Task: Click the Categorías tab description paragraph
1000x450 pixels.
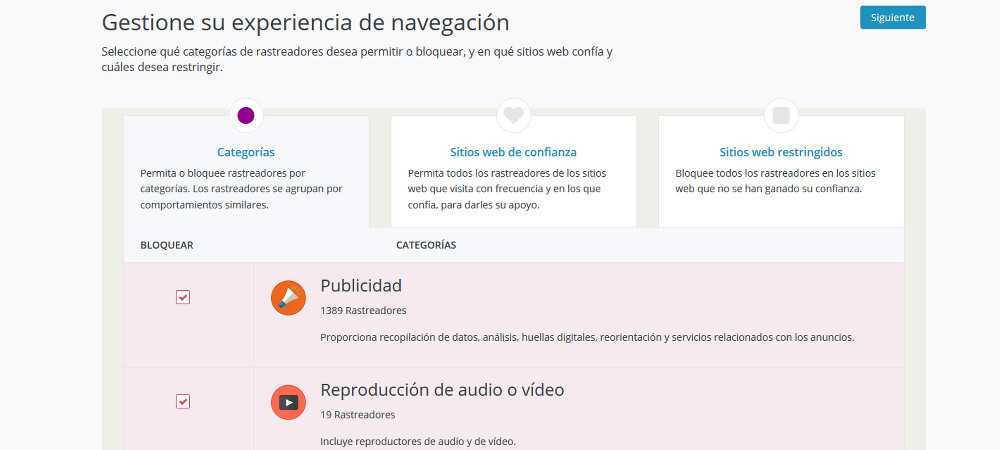Action: [242, 189]
